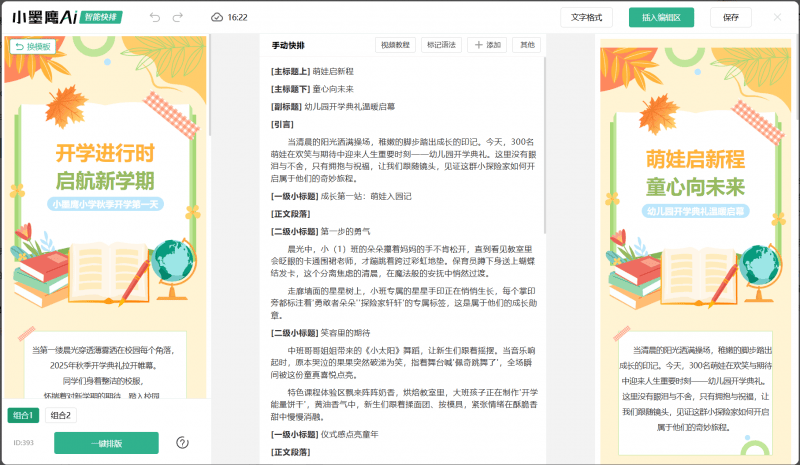Screen dimensions: 800x465
Task: Open the 其他 options menu
Action: tap(526, 45)
